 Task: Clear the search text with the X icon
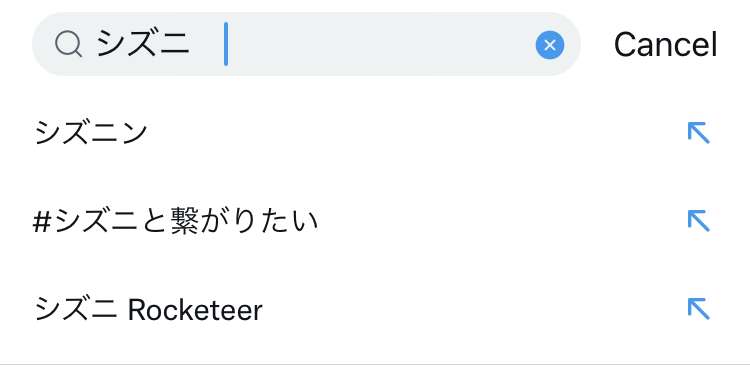click(x=550, y=45)
